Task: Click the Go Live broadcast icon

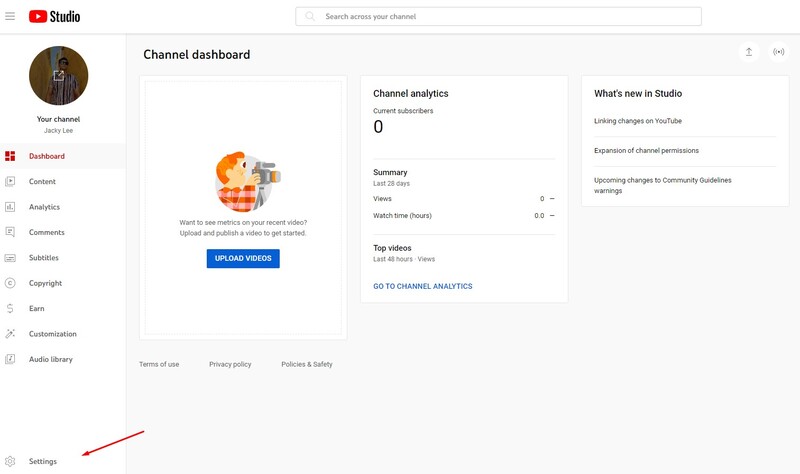Action: coord(778,52)
